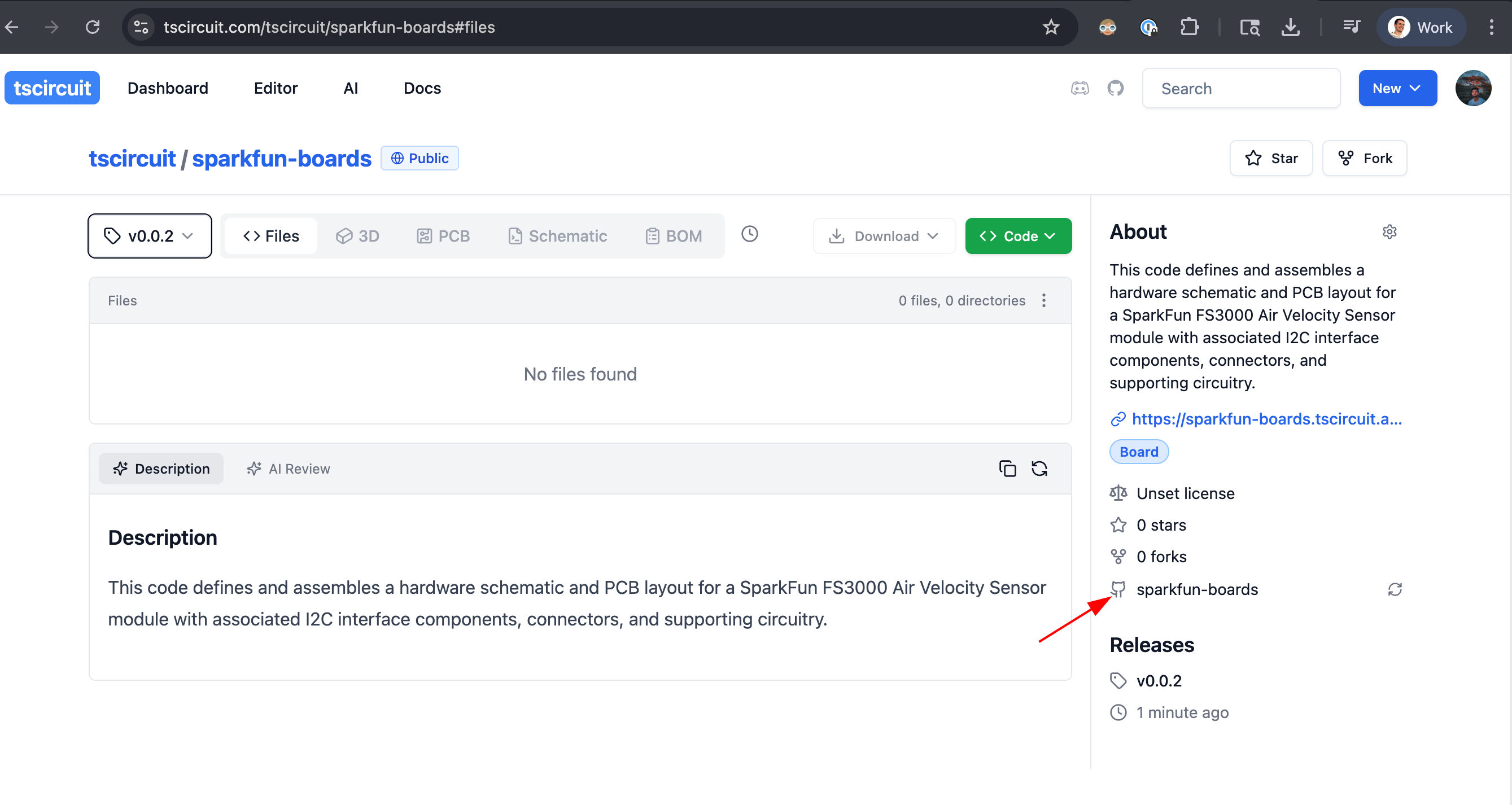Click the version history clock icon
The height and width of the screenshot is (805, 1512).
[x=750, y=234]
